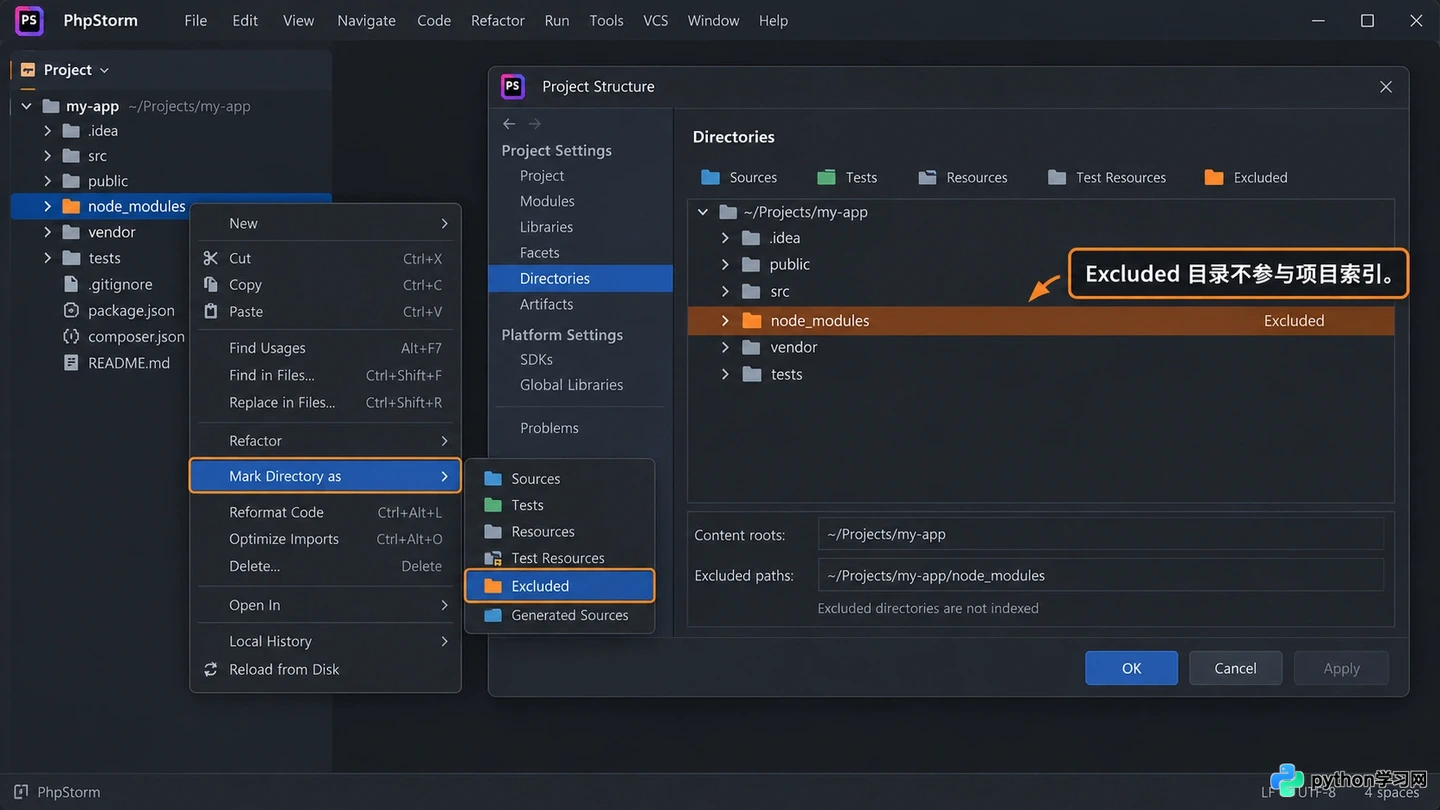
Task: Select the Test Resources folder icon in submenu
Action: click(x=493, y=558)
